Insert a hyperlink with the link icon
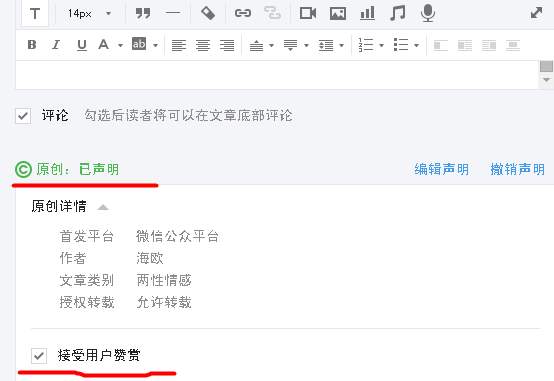 click(243, 13)
